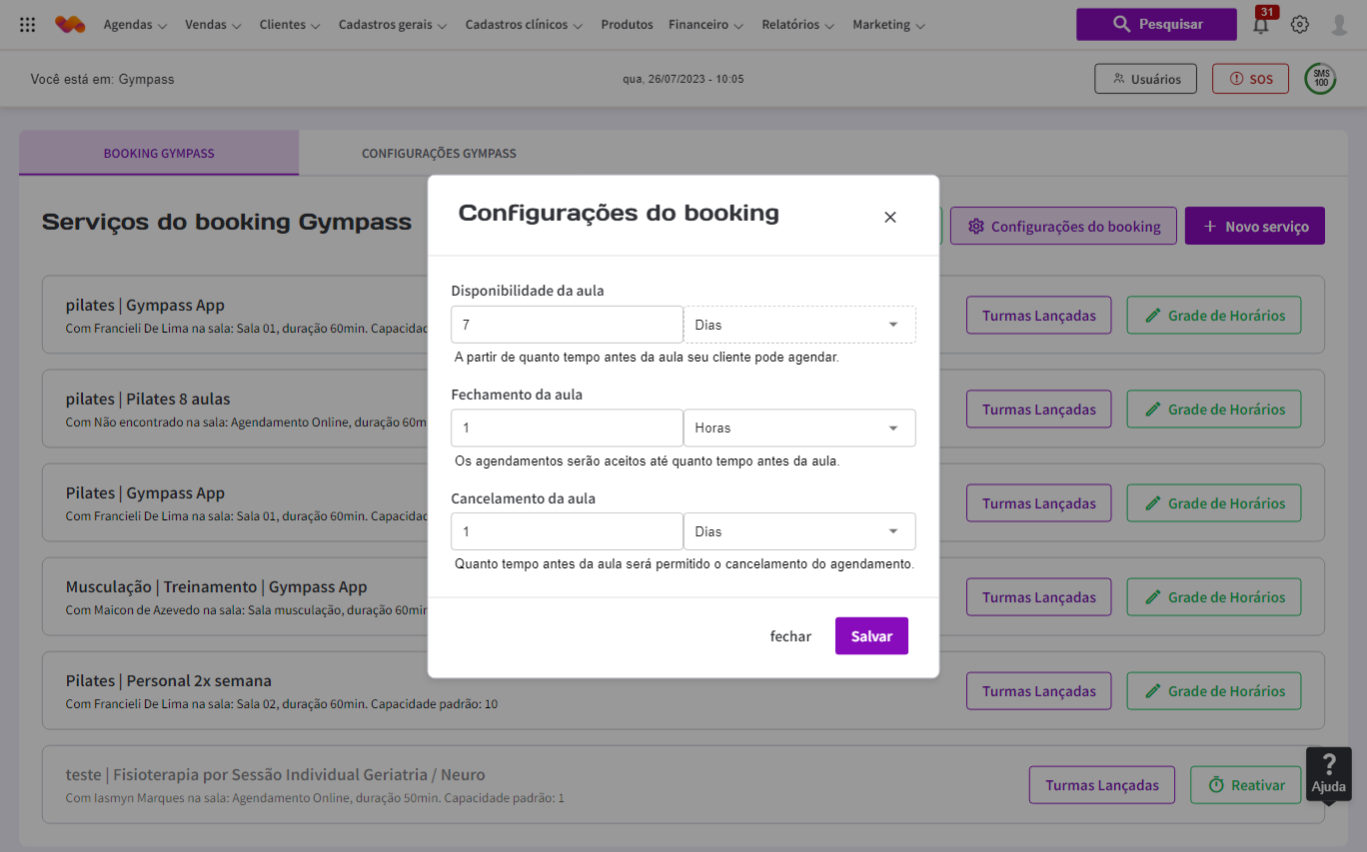The width and height of the screenshot is (1367, 852).
Task: Switch to Configurações Gympass tab
Action: (439, 153)
